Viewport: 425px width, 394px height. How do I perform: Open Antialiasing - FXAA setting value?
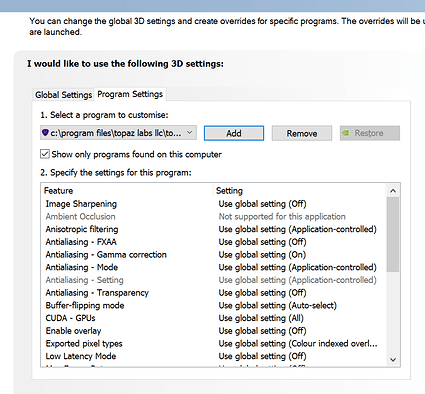(x=262, y=242)
